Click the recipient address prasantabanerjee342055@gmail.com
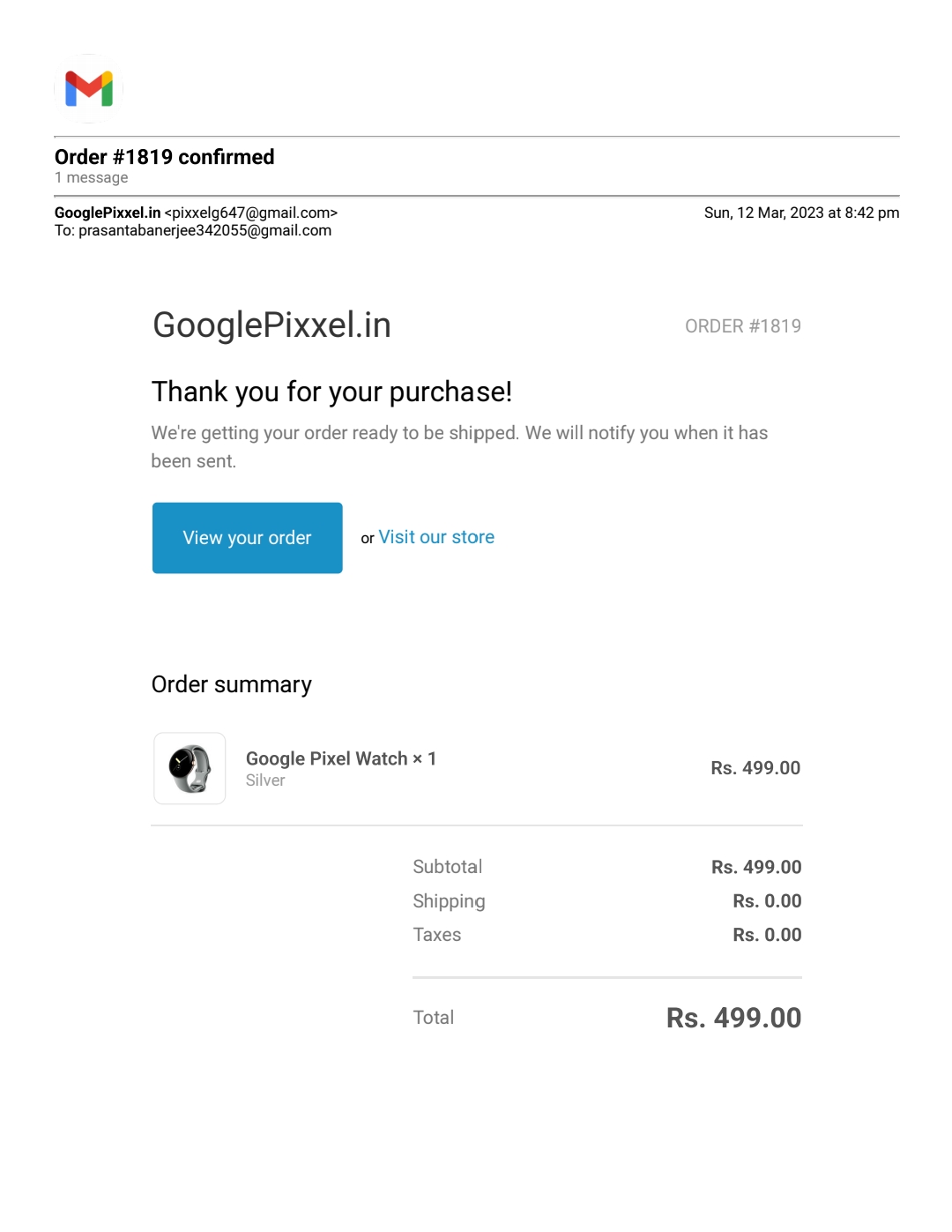The height and width of the screenshot is (1232, 952). 205,230
